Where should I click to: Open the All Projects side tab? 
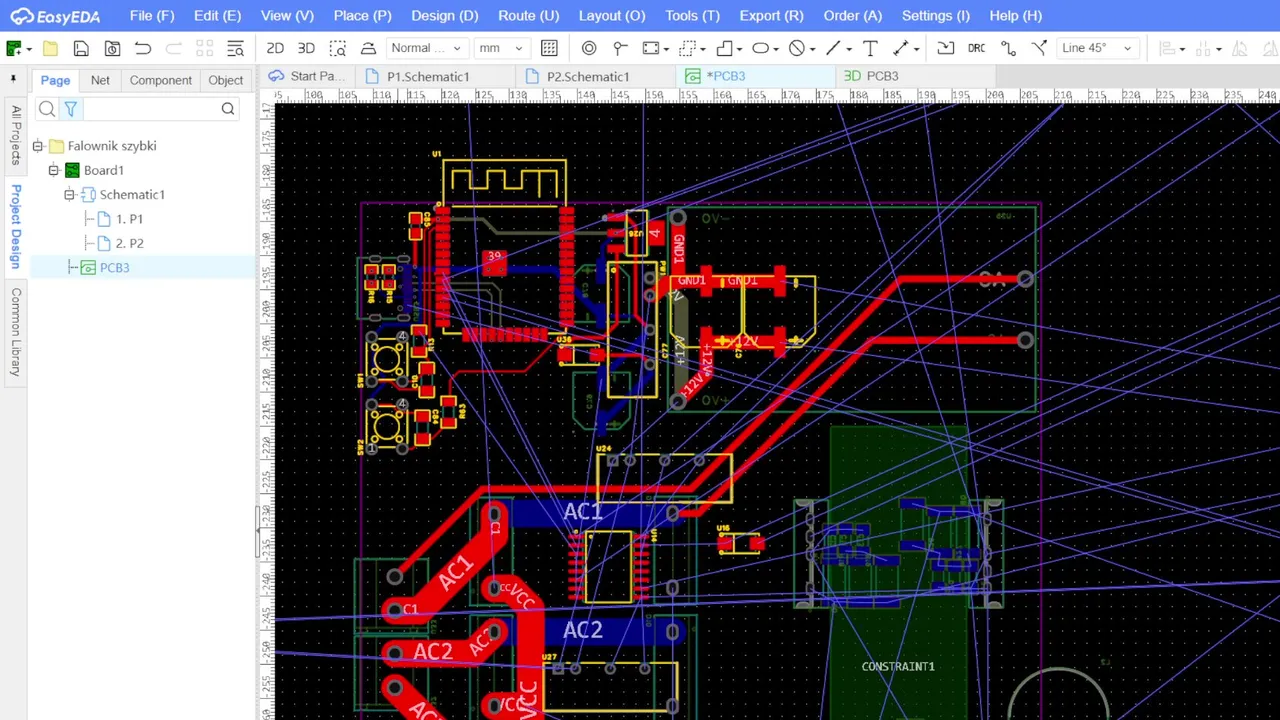(x=15, y=135)
